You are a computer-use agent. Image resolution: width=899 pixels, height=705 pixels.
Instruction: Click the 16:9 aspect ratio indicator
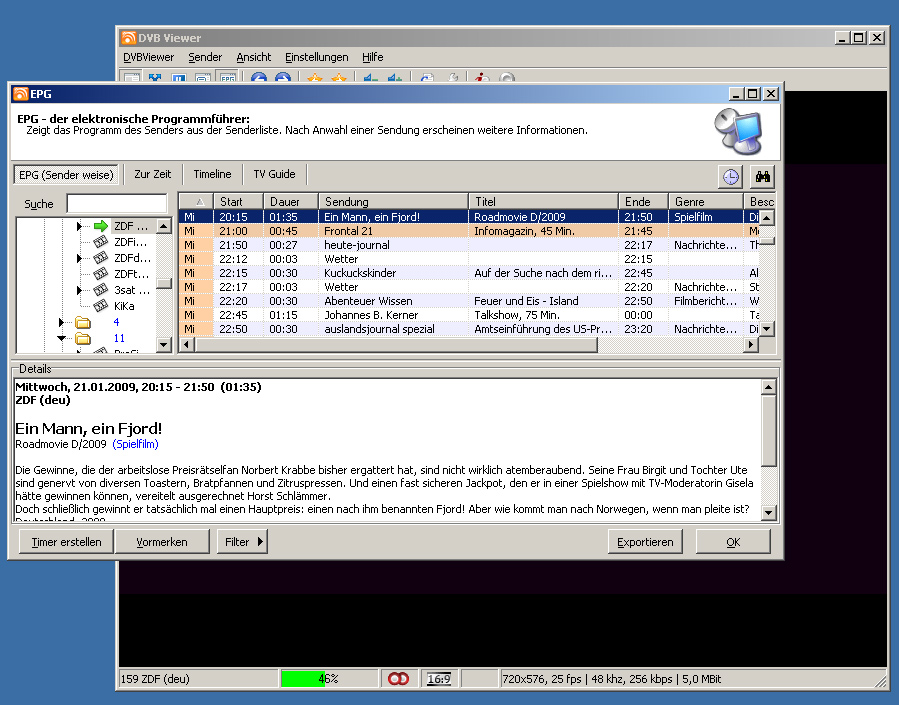click(438, 679)
